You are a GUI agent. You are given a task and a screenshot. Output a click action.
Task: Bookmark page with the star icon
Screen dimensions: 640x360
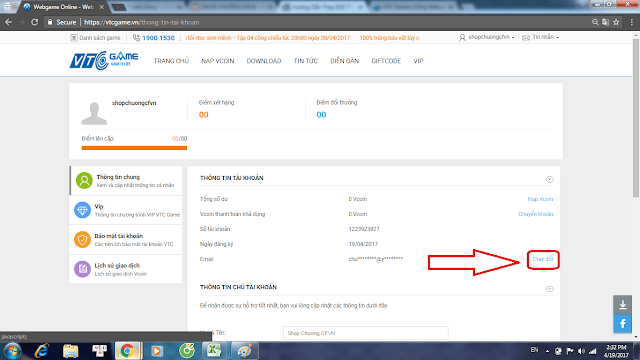pos(616,22)
